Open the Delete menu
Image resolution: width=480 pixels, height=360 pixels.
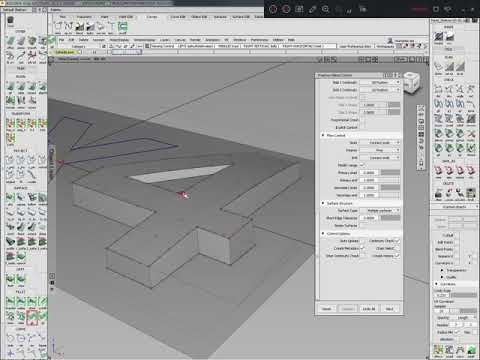[x=83, y=40]
